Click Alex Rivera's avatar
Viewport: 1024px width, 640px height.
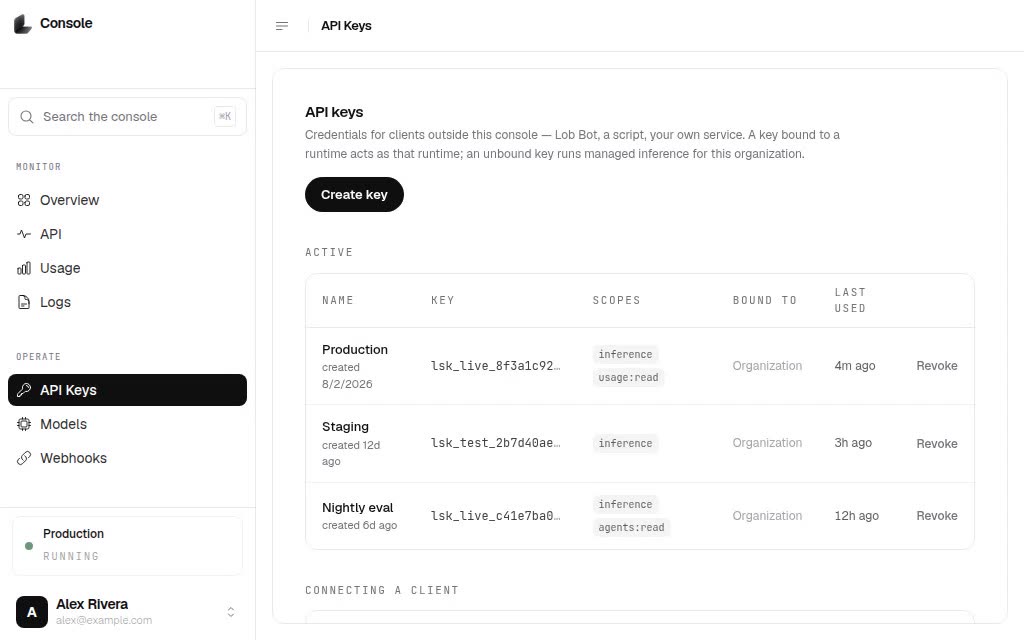coord(32,612)
